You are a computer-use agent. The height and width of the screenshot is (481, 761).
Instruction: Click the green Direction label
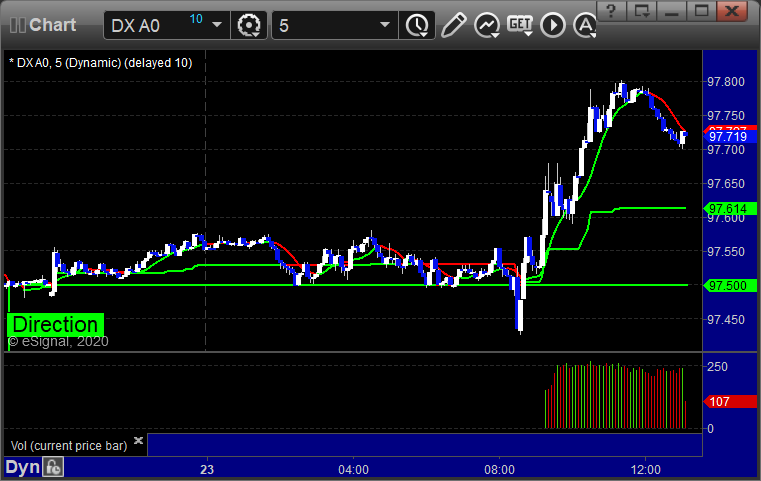point(55,325)
